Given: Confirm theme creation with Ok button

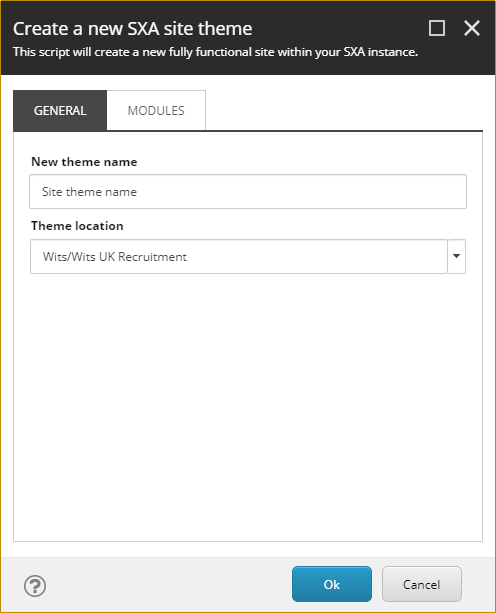Looking at the screenshot, I should pyautogui.click(x=331, y=584).
